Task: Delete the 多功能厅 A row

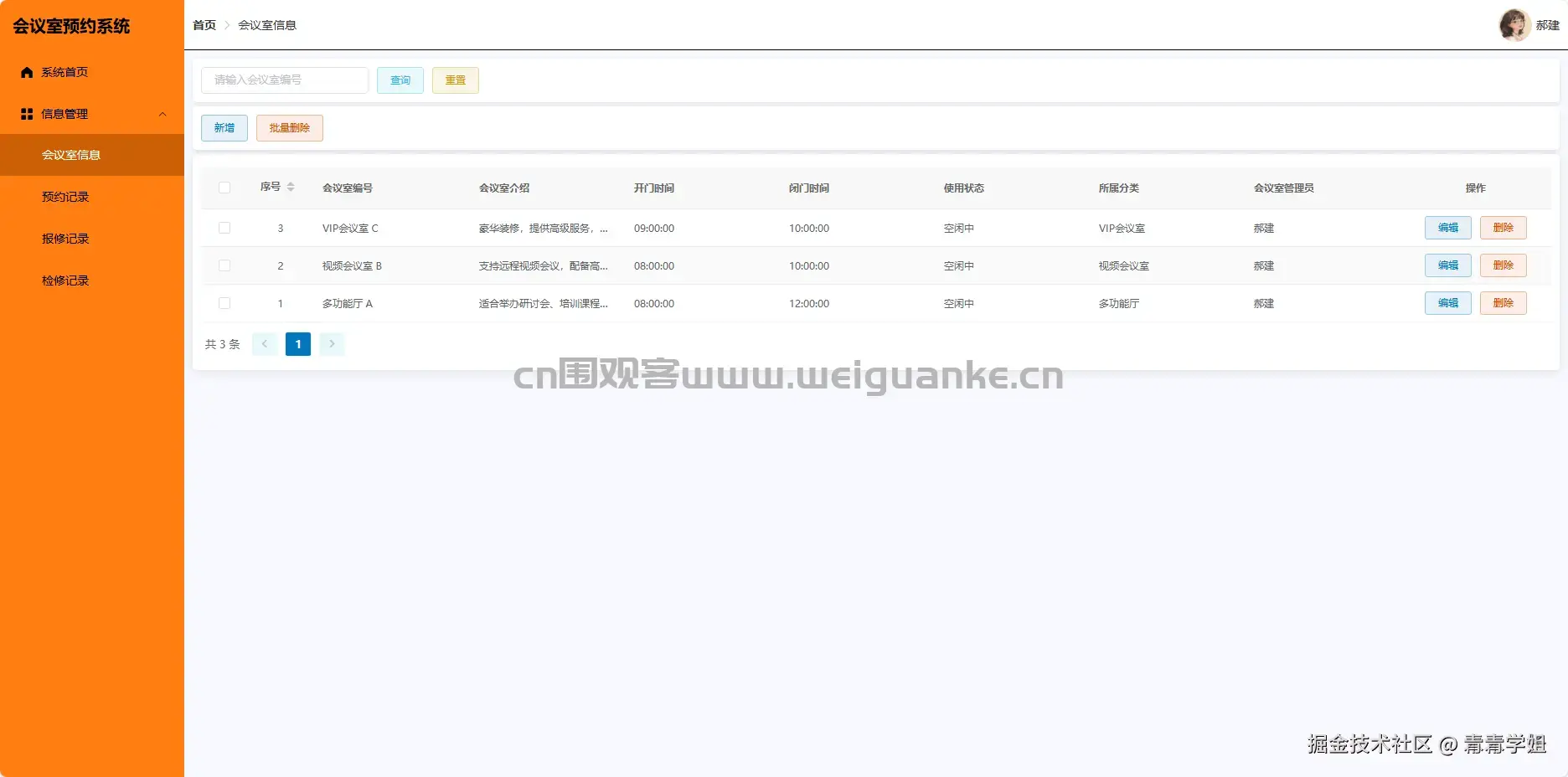Action: tap(1504, 303)
